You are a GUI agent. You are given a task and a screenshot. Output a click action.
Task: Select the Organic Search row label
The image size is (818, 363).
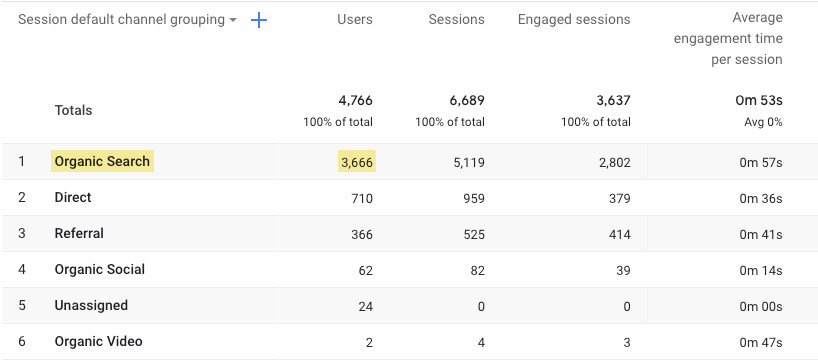click(102, 162)
